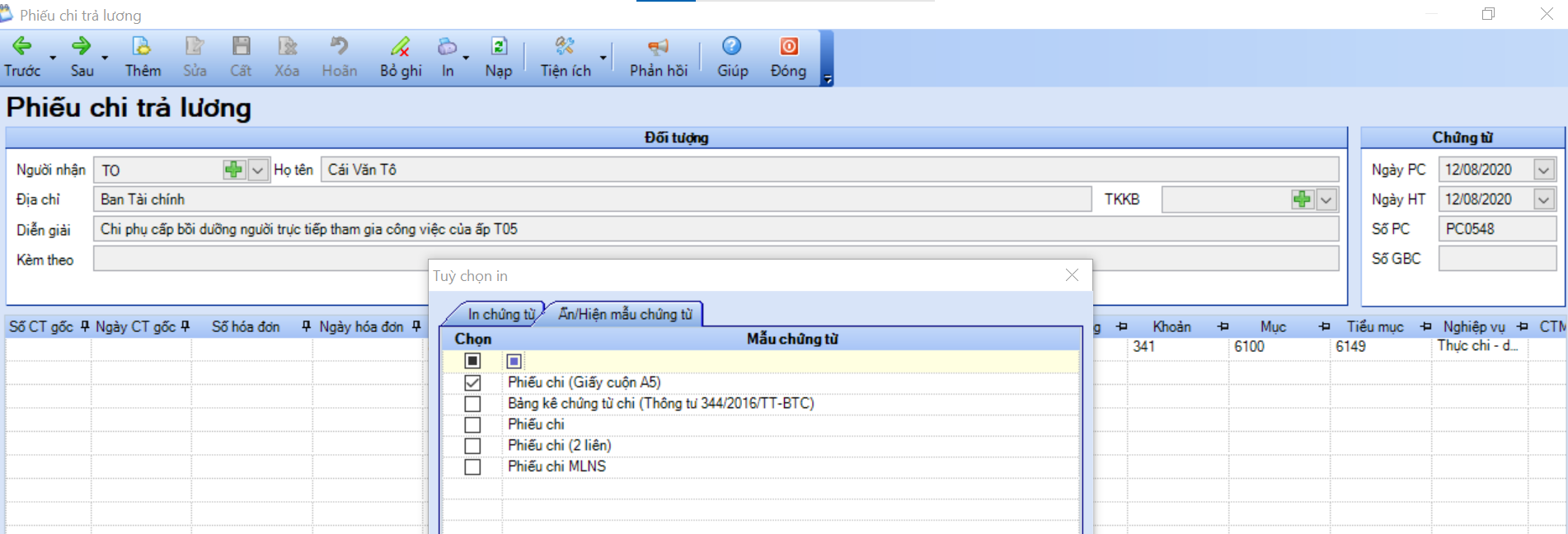Image resolution: width=1568 pixels, height=534 pixels.
Task: Select Mục cell 6100
Action: [x=1279, y=347]
